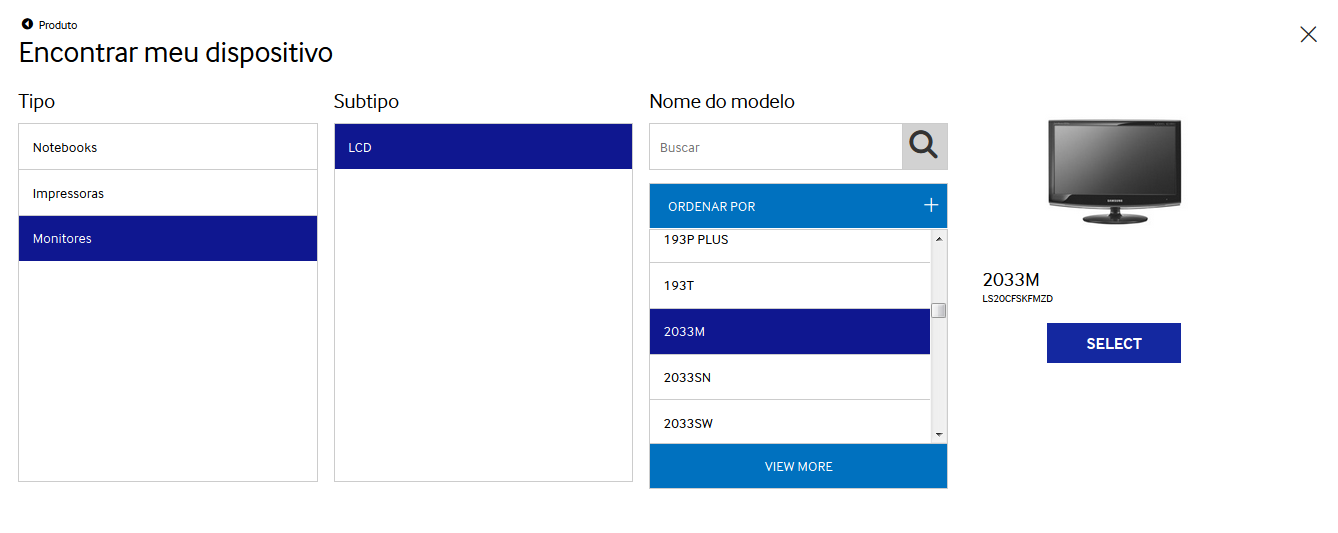Select Notebooks in the Tipo list
This screenshot has height=533, width=1338.
pos(168,147)
